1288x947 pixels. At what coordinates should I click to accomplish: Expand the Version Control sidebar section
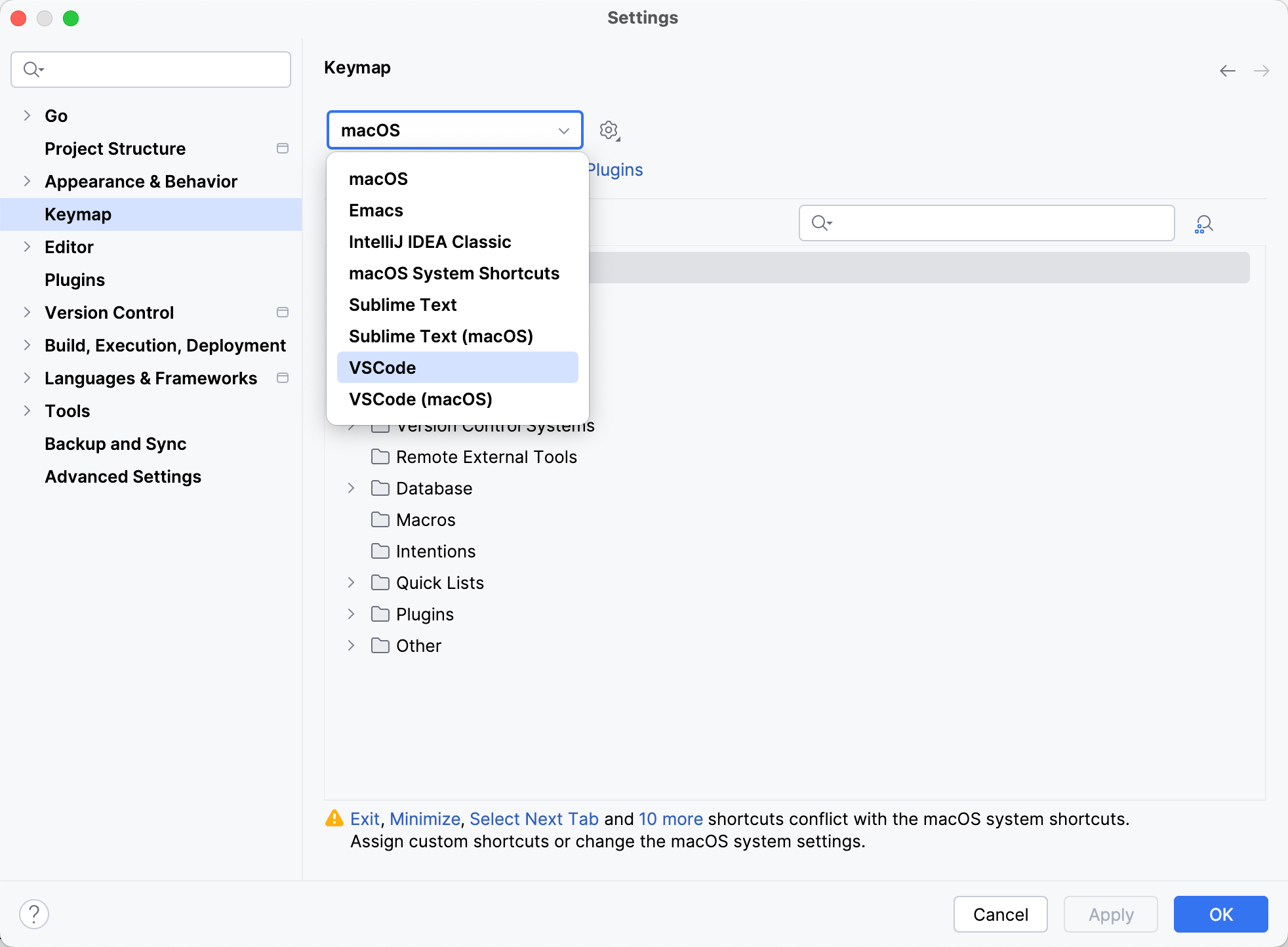coord(26,312)
